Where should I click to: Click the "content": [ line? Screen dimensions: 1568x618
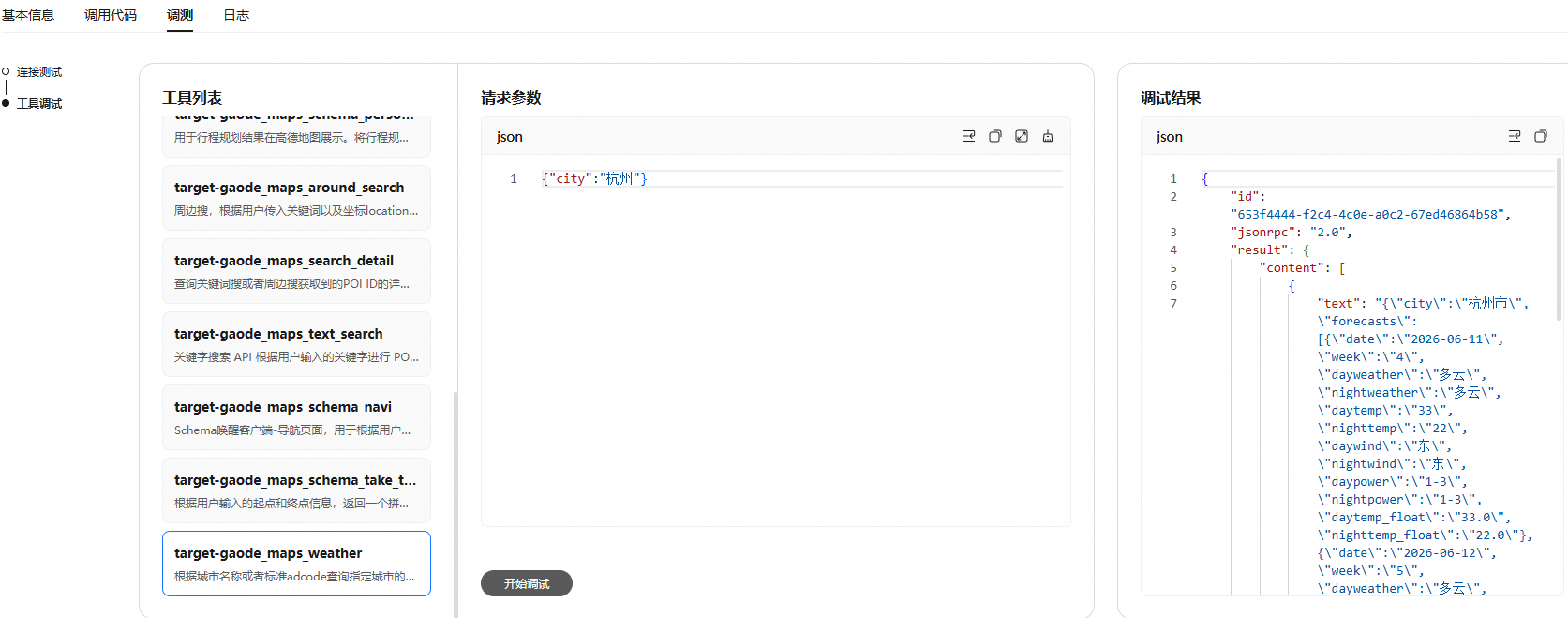coord(1303,267)
